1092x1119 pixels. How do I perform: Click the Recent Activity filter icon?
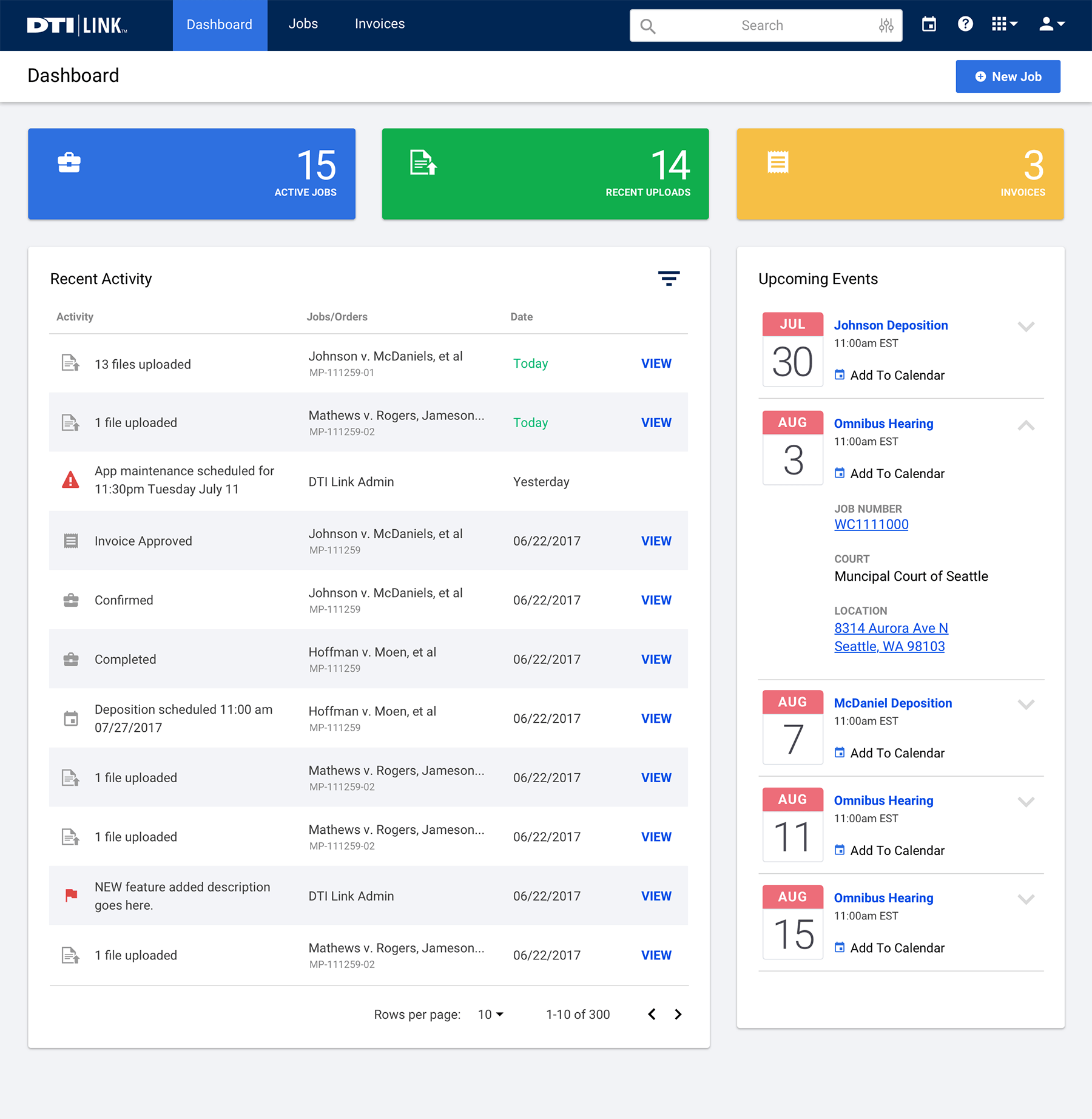coord(669,279)
